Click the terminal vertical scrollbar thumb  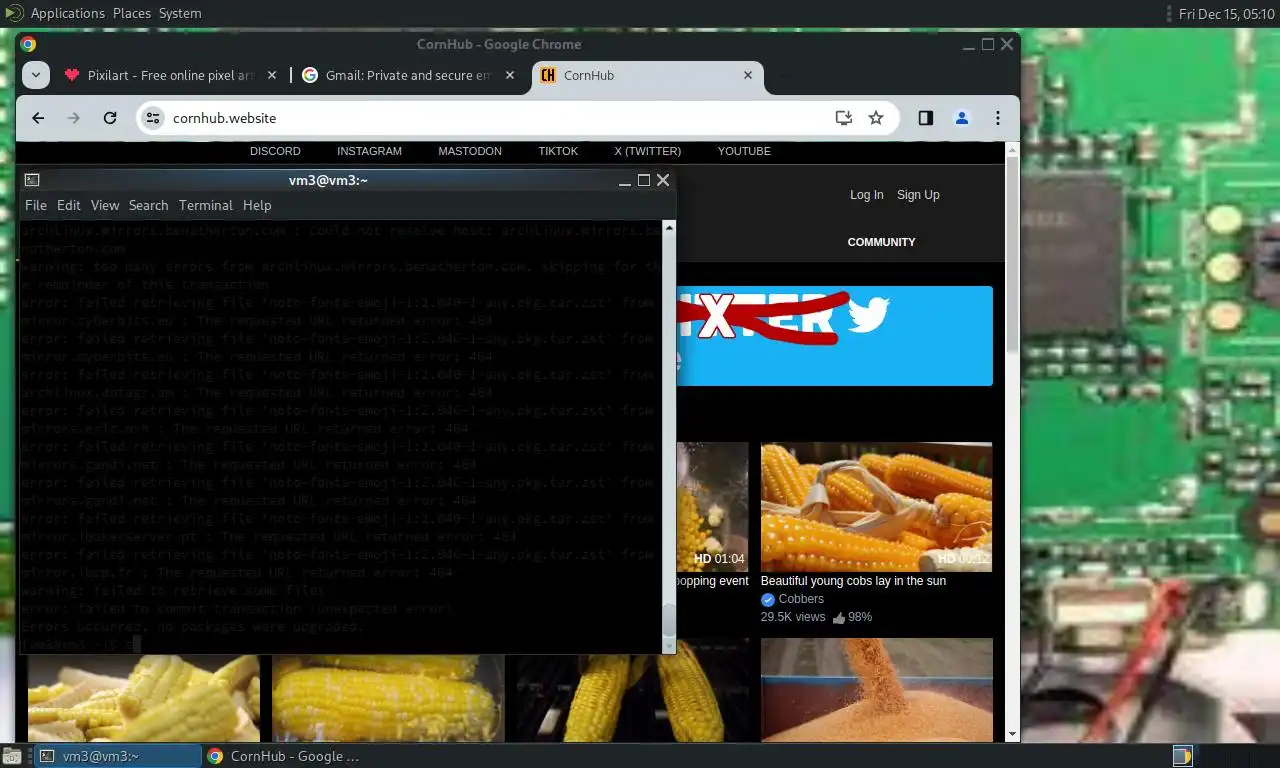coord(669,621)
